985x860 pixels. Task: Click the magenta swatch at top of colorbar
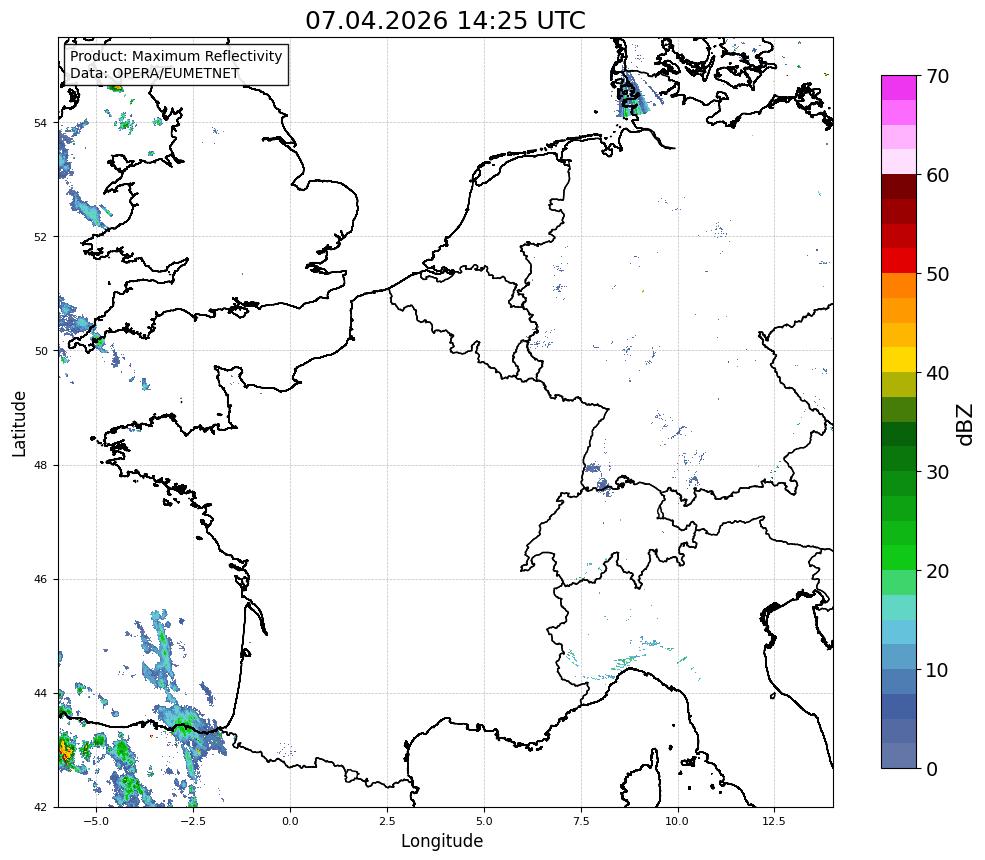(899, 88)
